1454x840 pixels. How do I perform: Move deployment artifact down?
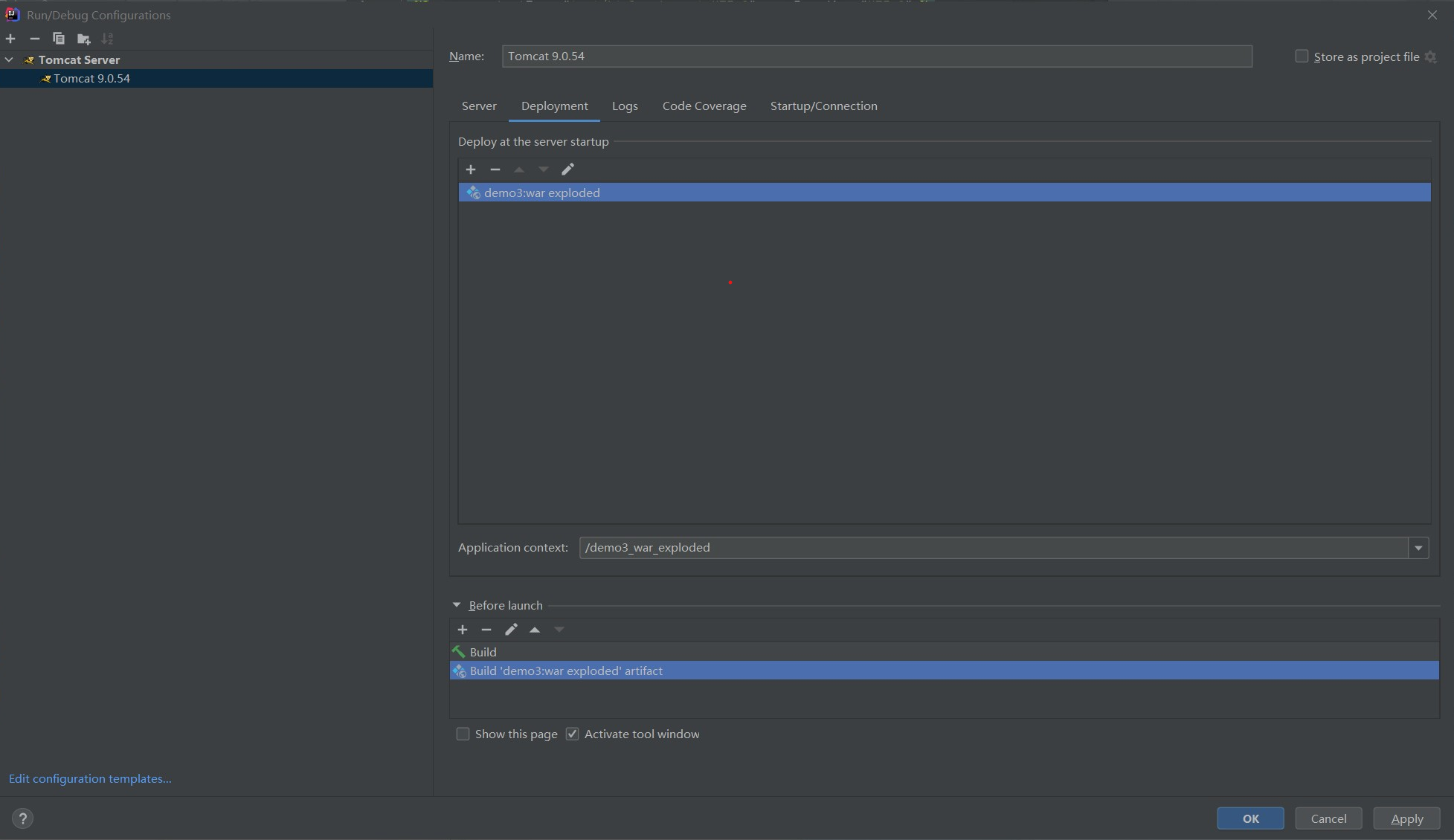544,169
